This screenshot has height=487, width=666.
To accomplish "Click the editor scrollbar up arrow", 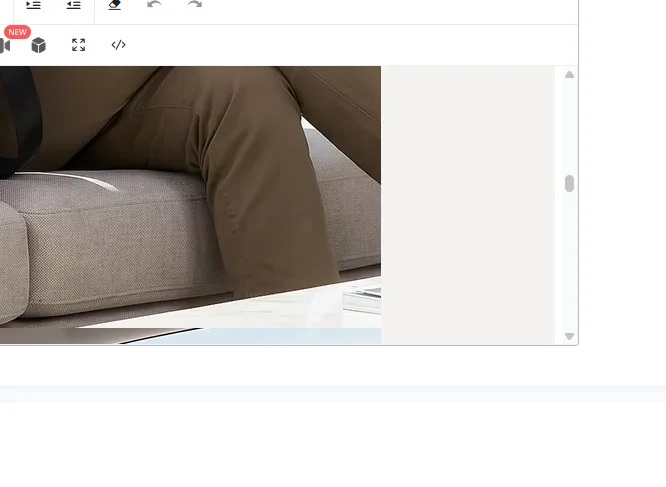I will pos(570,75).
